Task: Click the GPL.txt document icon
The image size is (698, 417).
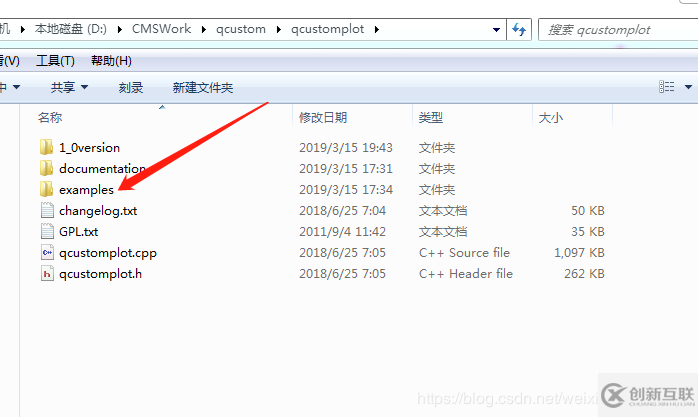Action: point(47,231)
